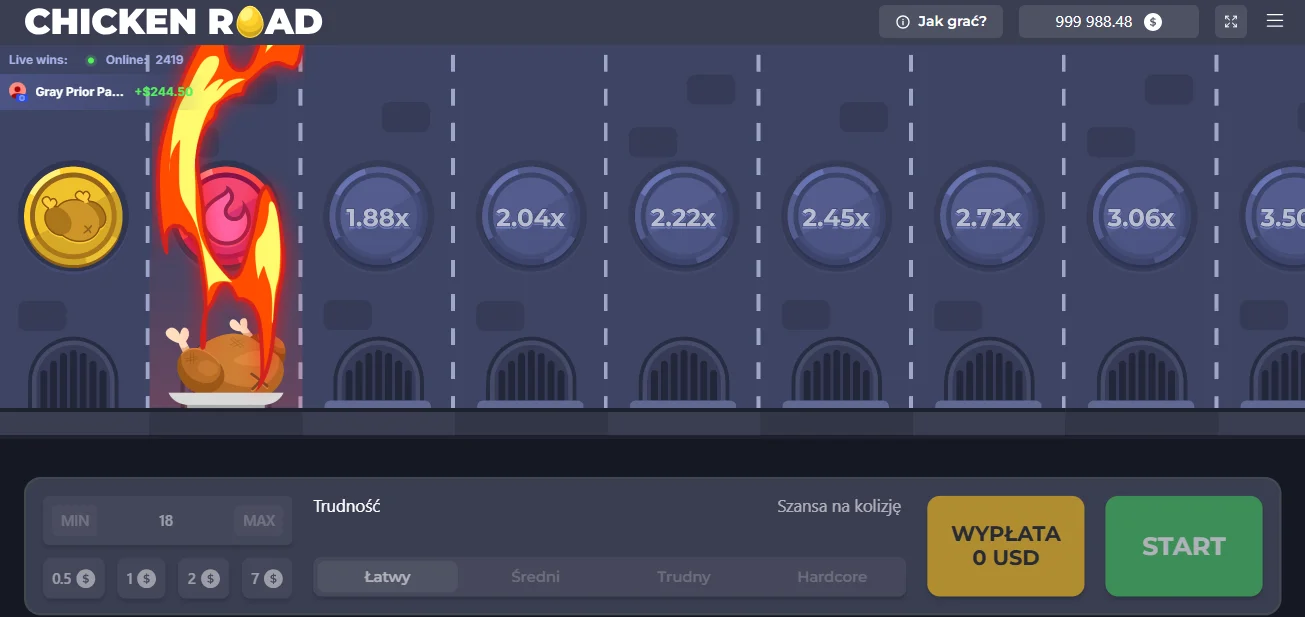This screenshot has height=617, width=1305.
Task: Select the Średni difficulty
Action: pos(535,577)
